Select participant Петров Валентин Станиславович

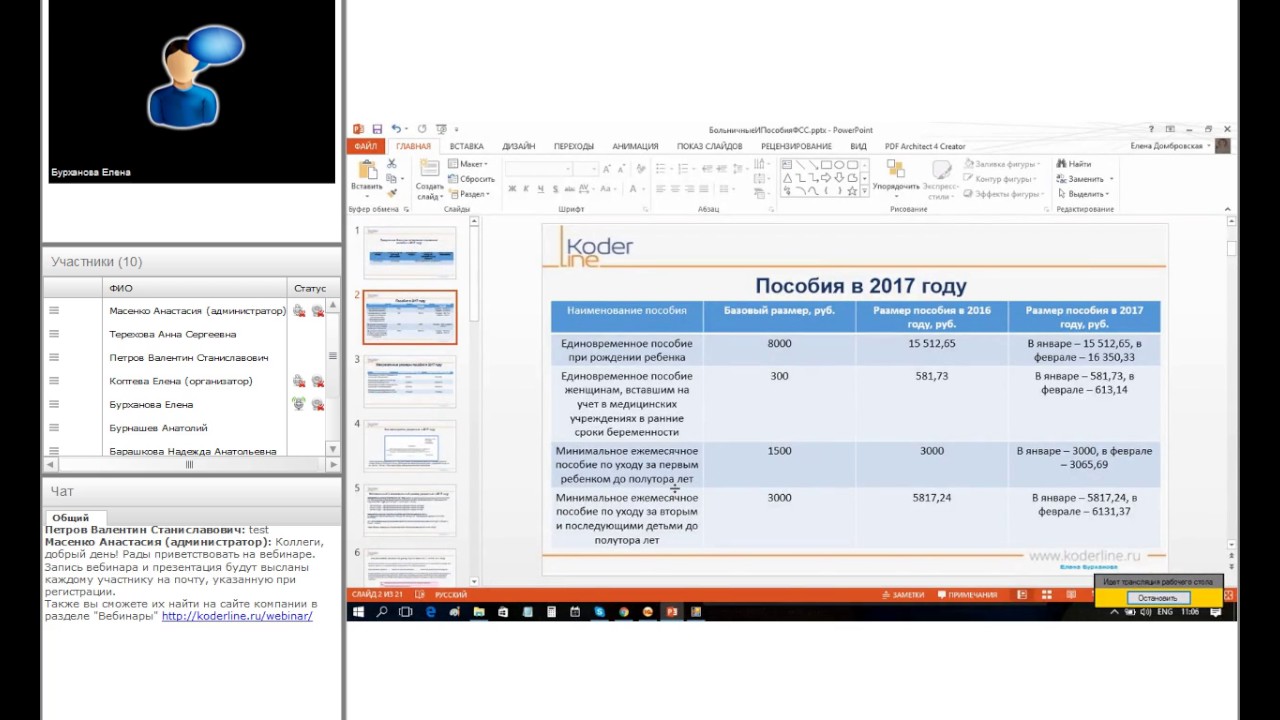[x=189, y=357]
